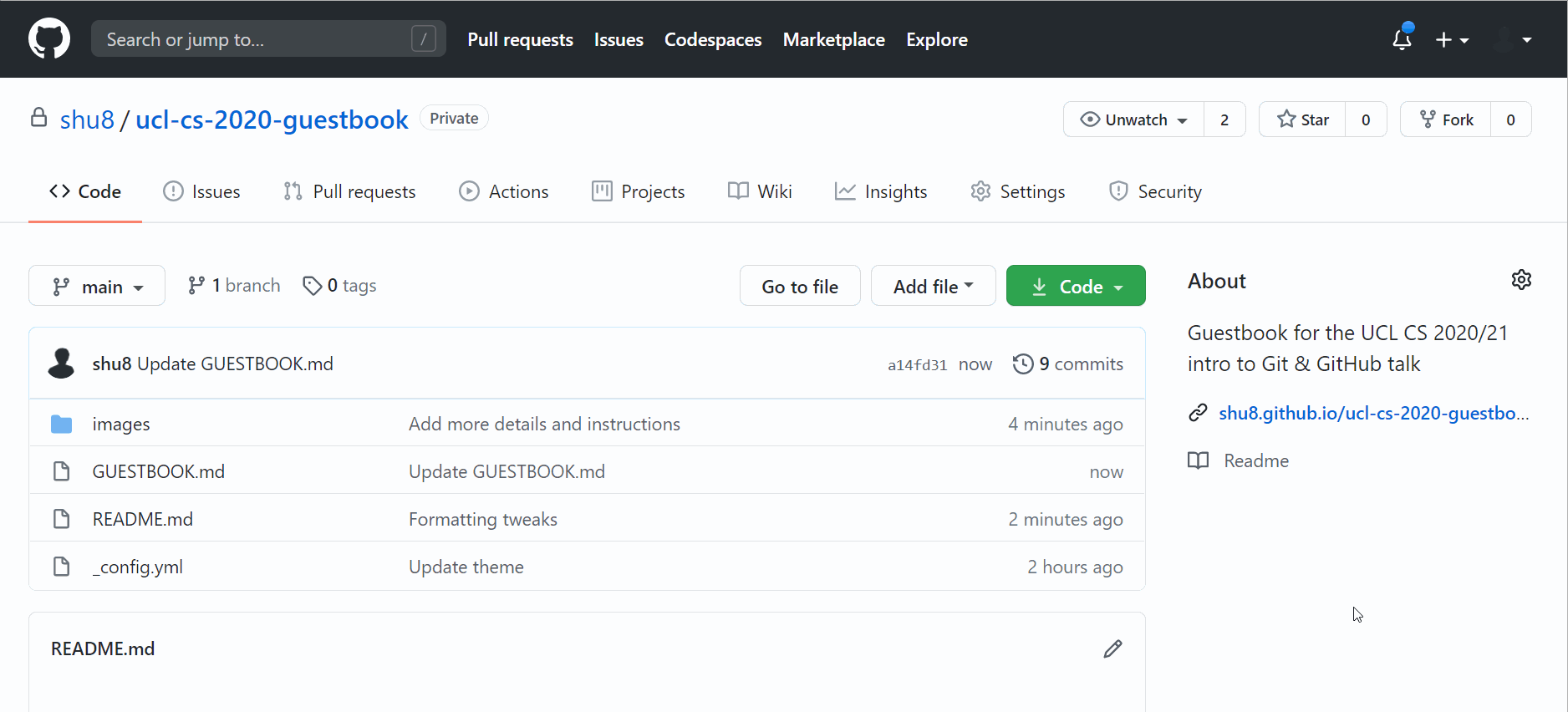Open About settings gear icon
The width and height of the screenshot is (1568, 712).
(x=1521, y=280)
